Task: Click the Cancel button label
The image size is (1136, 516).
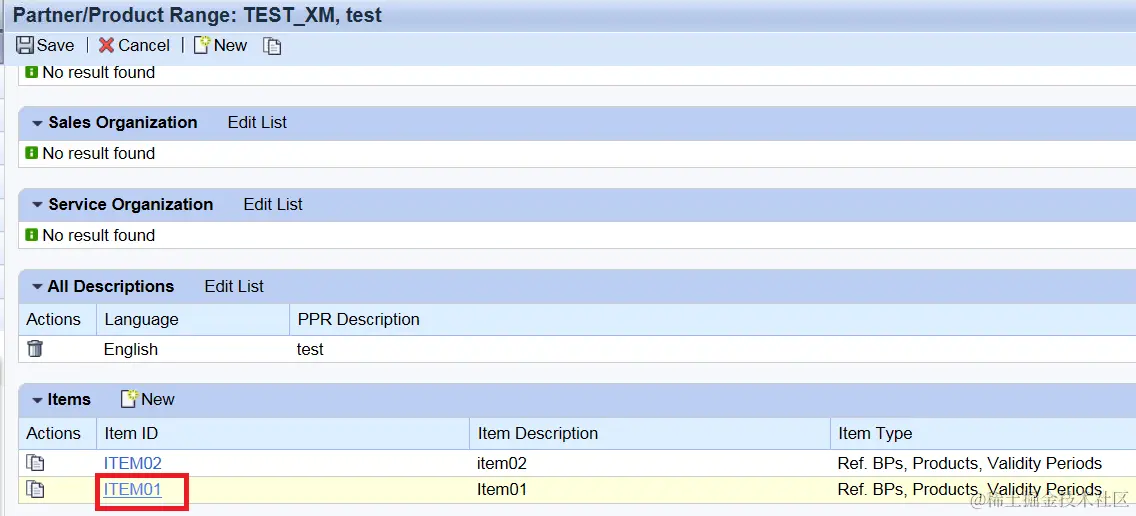Action: click(144, 45)
